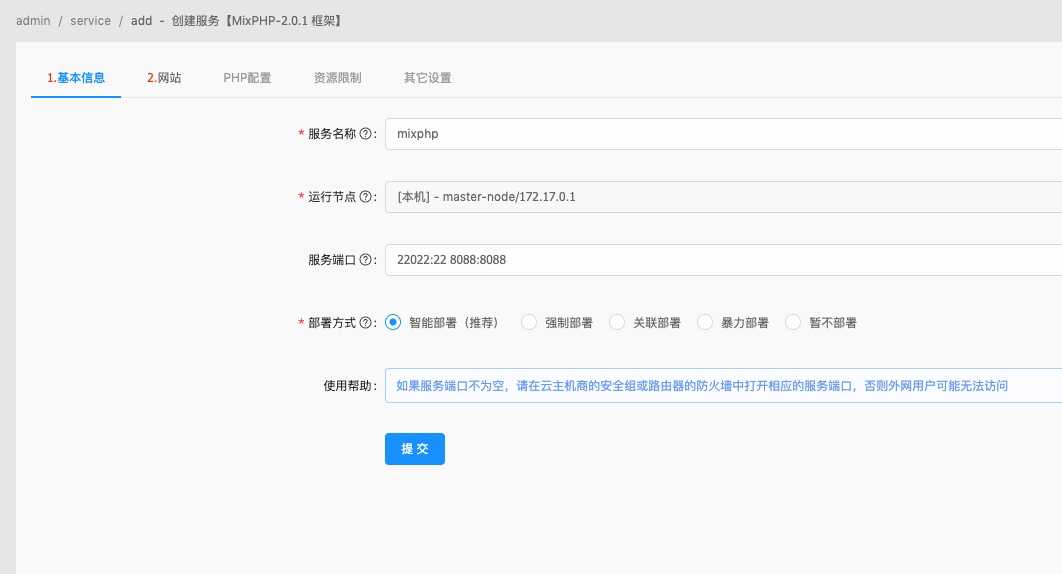Open help icon beside 部署方式
Screen dimensions: 1062x574
click(365, 323)
